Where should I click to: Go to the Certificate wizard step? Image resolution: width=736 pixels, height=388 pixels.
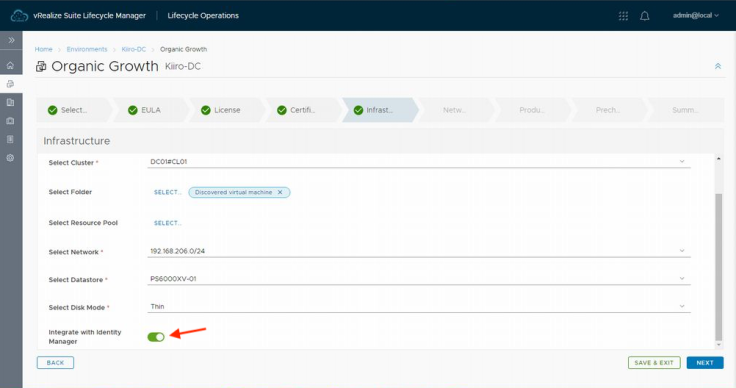click(303, 110)
